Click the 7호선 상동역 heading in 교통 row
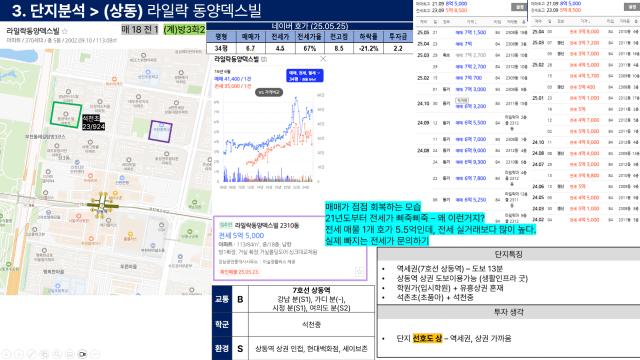 click(311, 291)
